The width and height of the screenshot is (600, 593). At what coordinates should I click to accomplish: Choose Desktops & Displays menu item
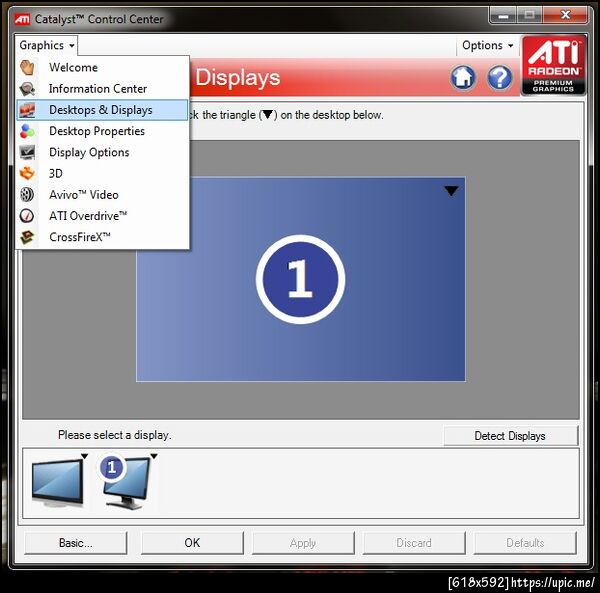[x=103, y=110]
